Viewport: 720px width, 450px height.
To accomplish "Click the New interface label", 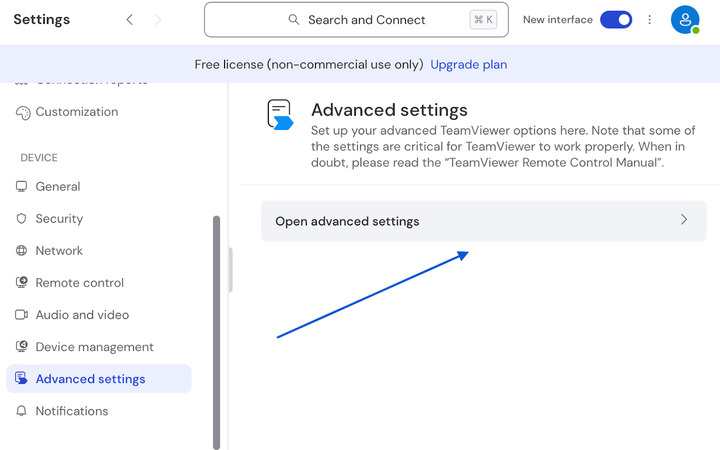I will (558, 20).
